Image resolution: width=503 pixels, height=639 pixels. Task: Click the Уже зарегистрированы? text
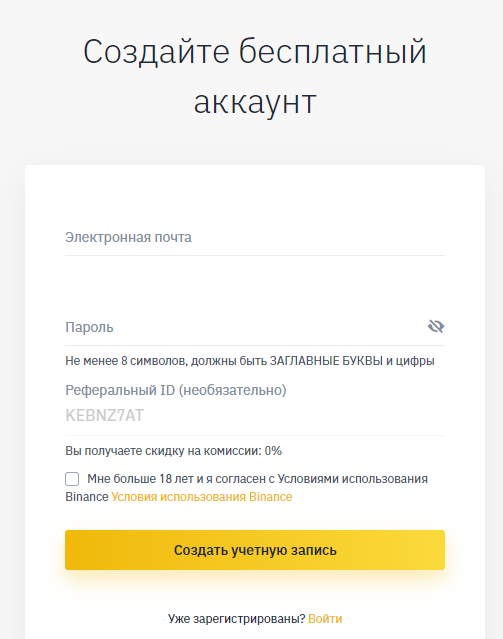[236, 619]
